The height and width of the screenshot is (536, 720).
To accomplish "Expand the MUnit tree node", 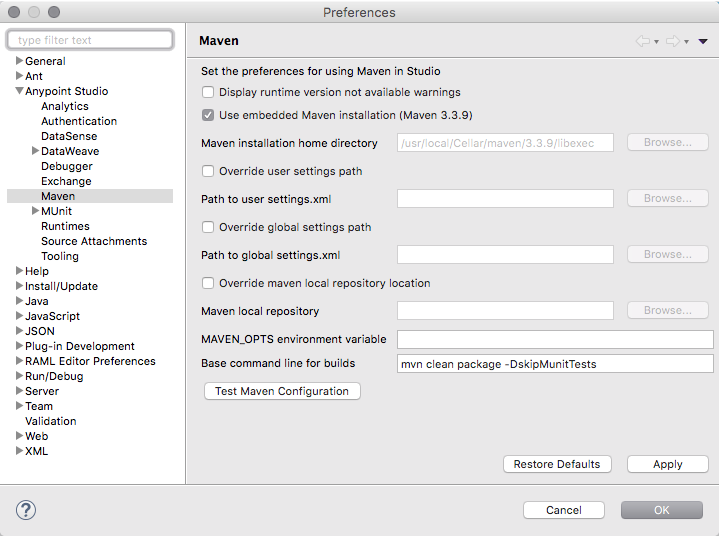I will click(35, 211).
